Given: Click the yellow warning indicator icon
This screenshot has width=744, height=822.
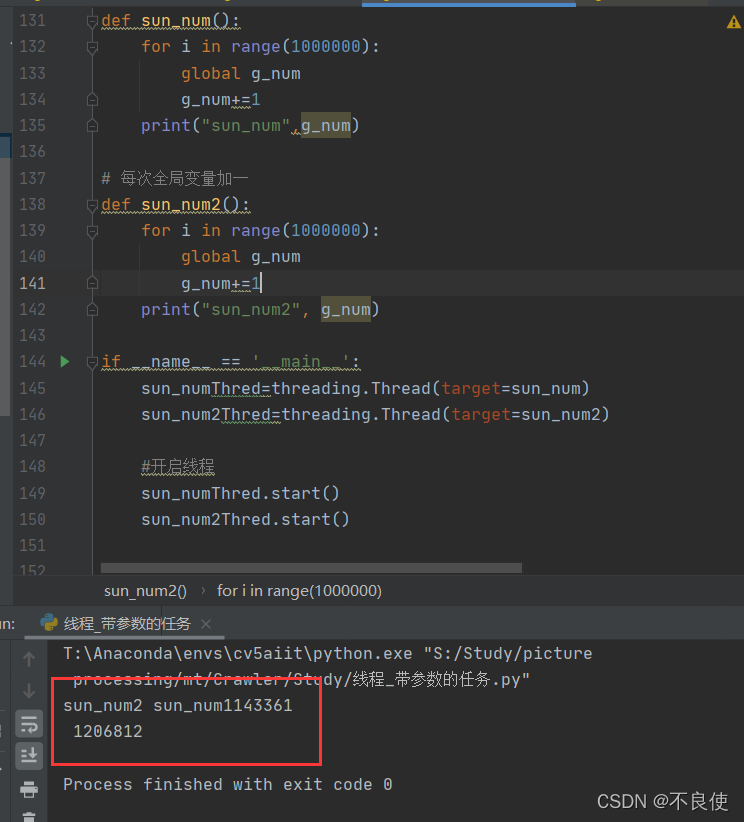Looking at the screenshot, I should pos(734,22).
